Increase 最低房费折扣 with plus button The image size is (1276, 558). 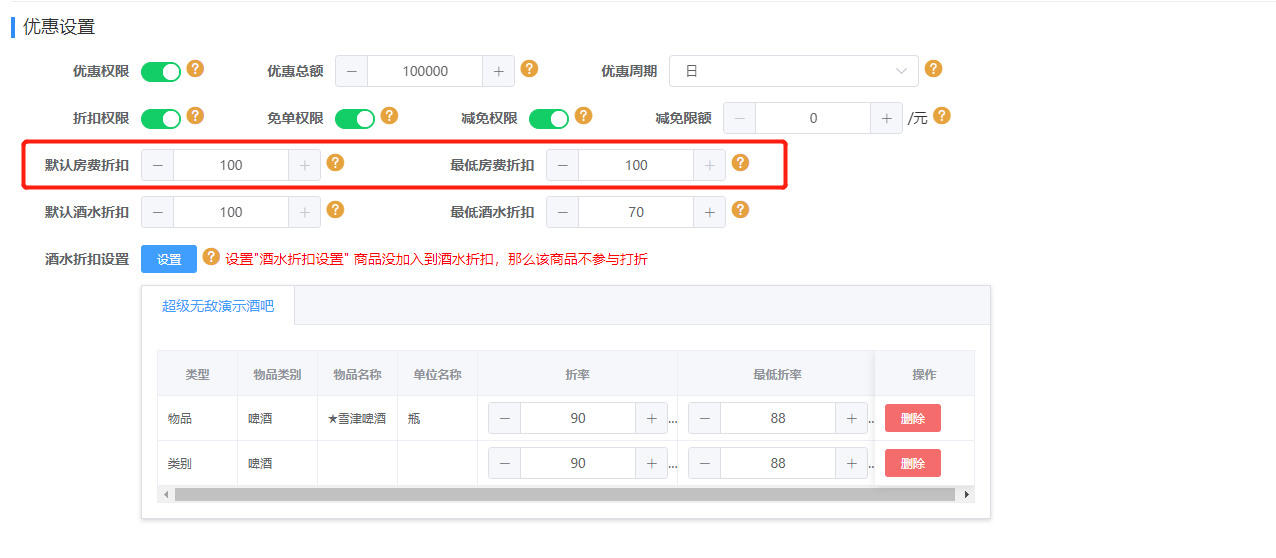pyautogui.click(x=709, y=165)
